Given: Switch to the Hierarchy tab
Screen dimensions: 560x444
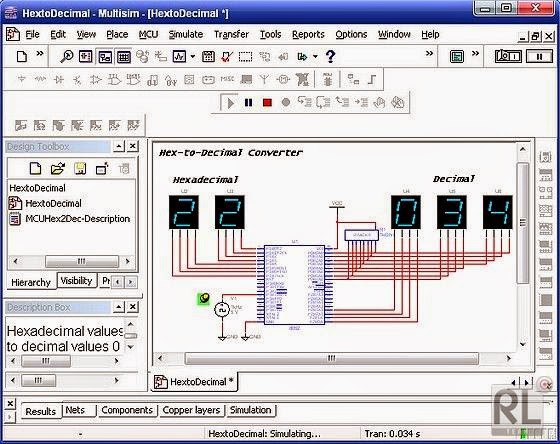Looking at the screenshot, I should coord(31,282).
